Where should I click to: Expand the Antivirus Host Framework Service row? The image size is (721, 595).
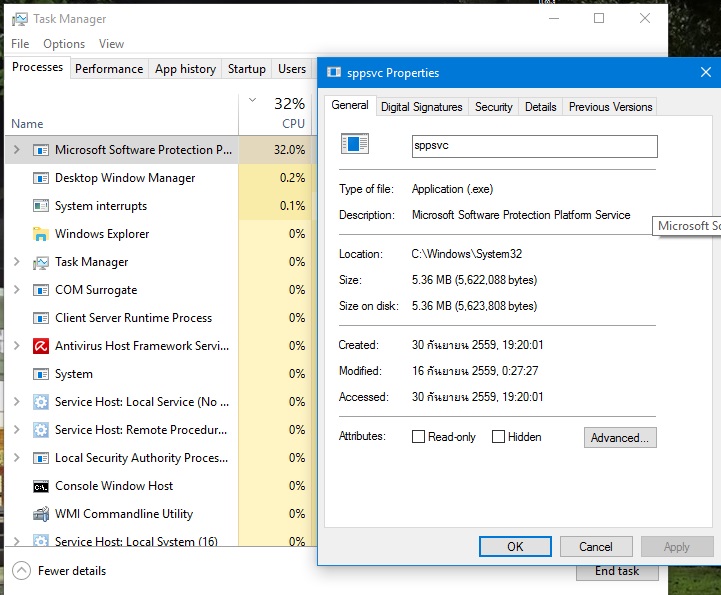tap(17, 346)
